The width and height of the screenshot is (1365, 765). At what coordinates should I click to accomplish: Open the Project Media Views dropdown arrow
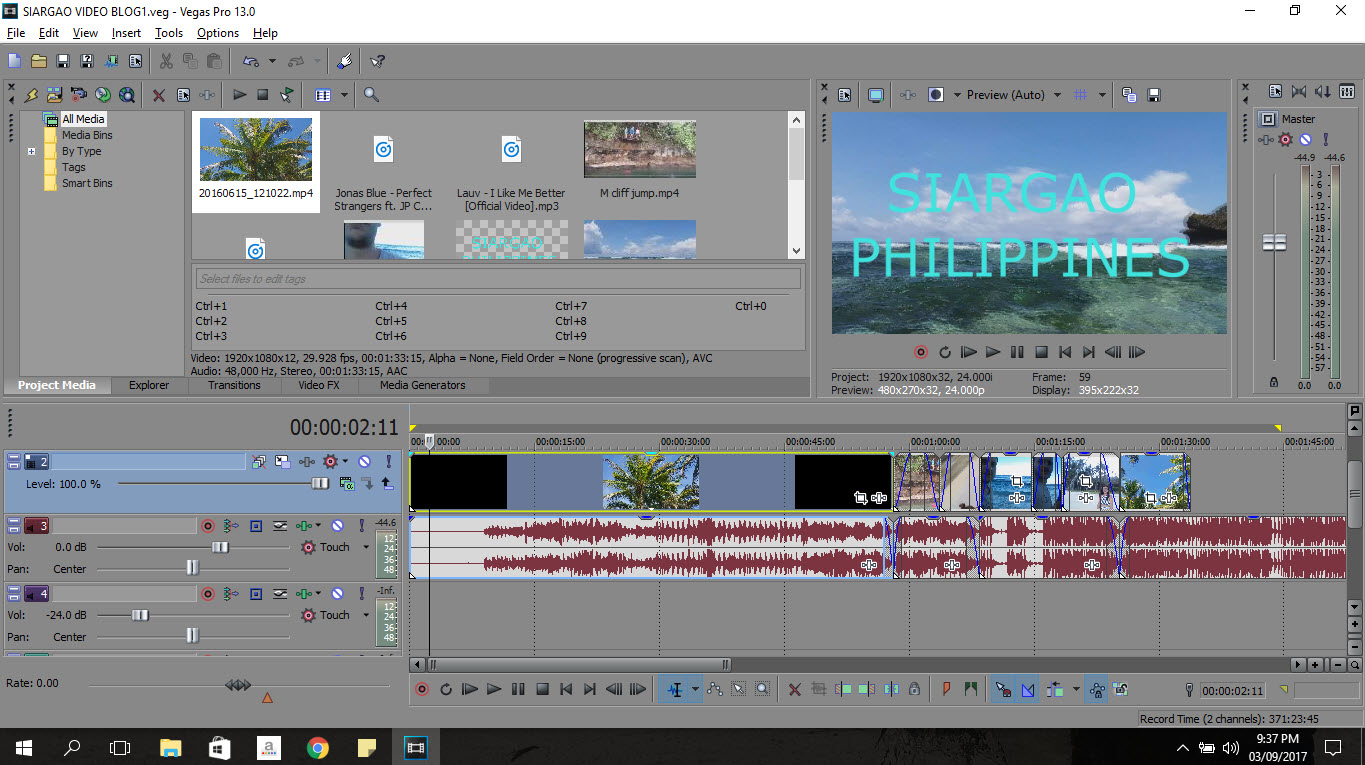(344, 95)
